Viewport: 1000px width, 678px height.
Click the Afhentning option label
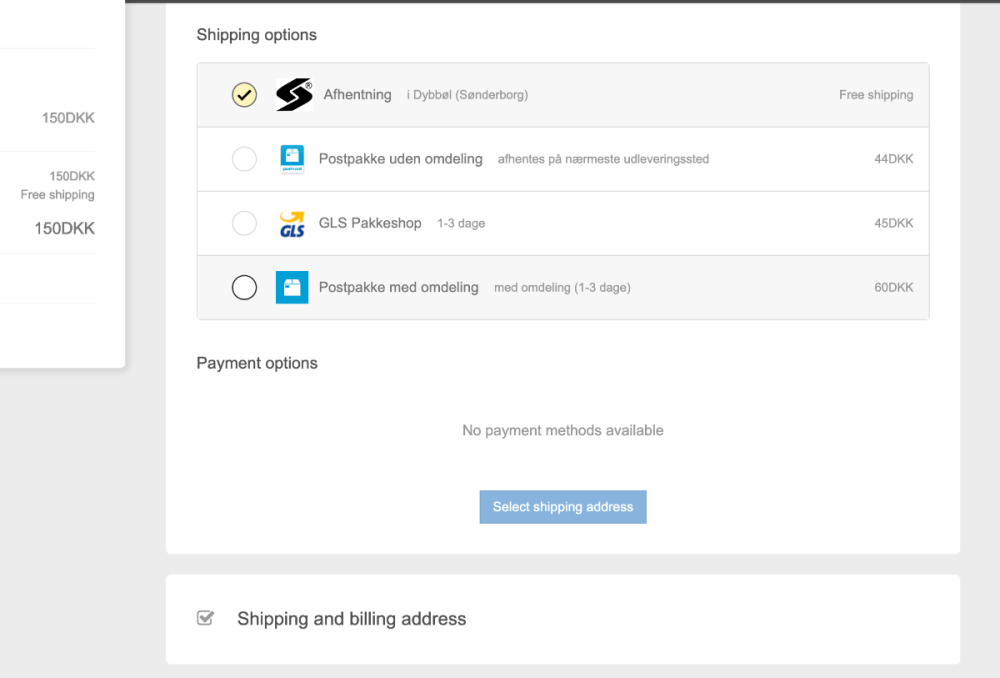point(357,95)
